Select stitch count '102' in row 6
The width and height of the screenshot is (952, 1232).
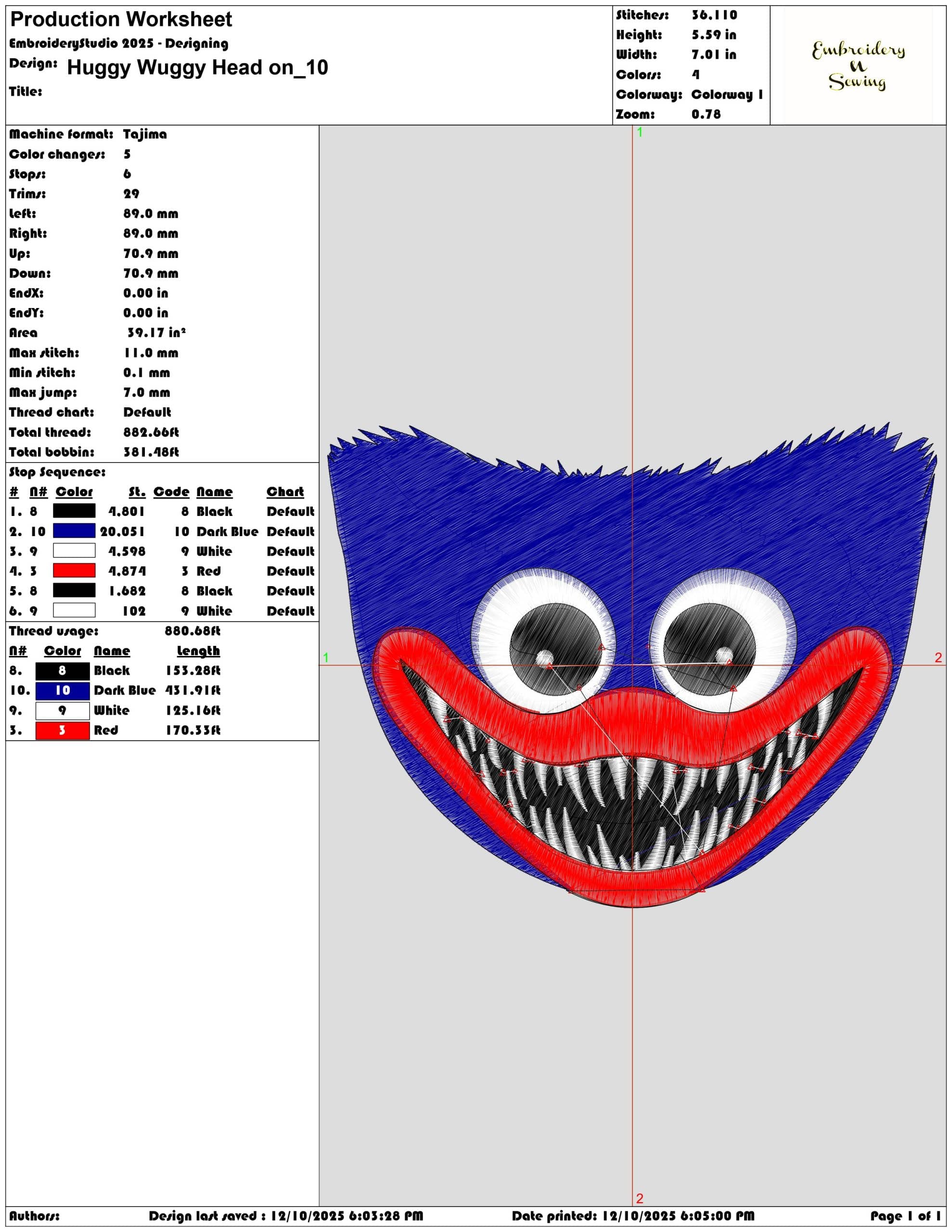tap(134, 611)
